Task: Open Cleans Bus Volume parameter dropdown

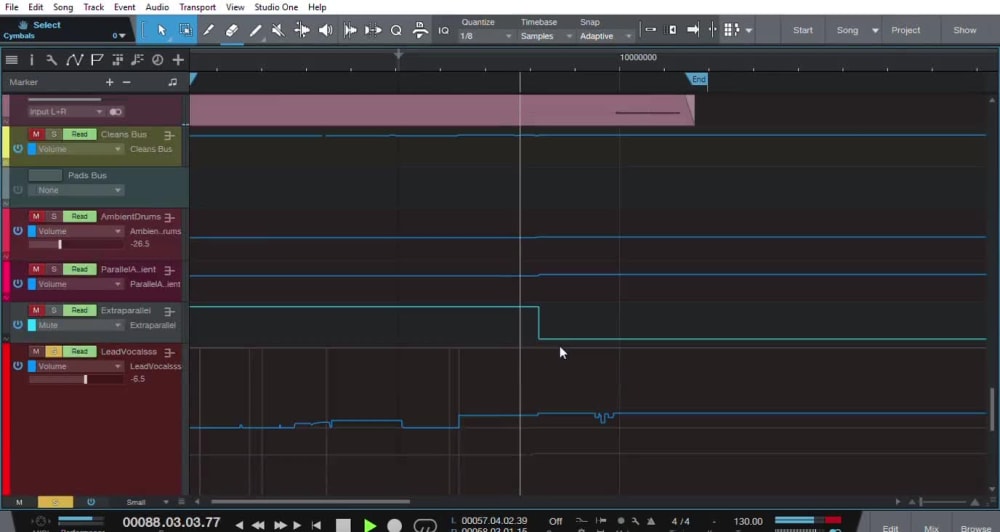Action: click(80, 149)
